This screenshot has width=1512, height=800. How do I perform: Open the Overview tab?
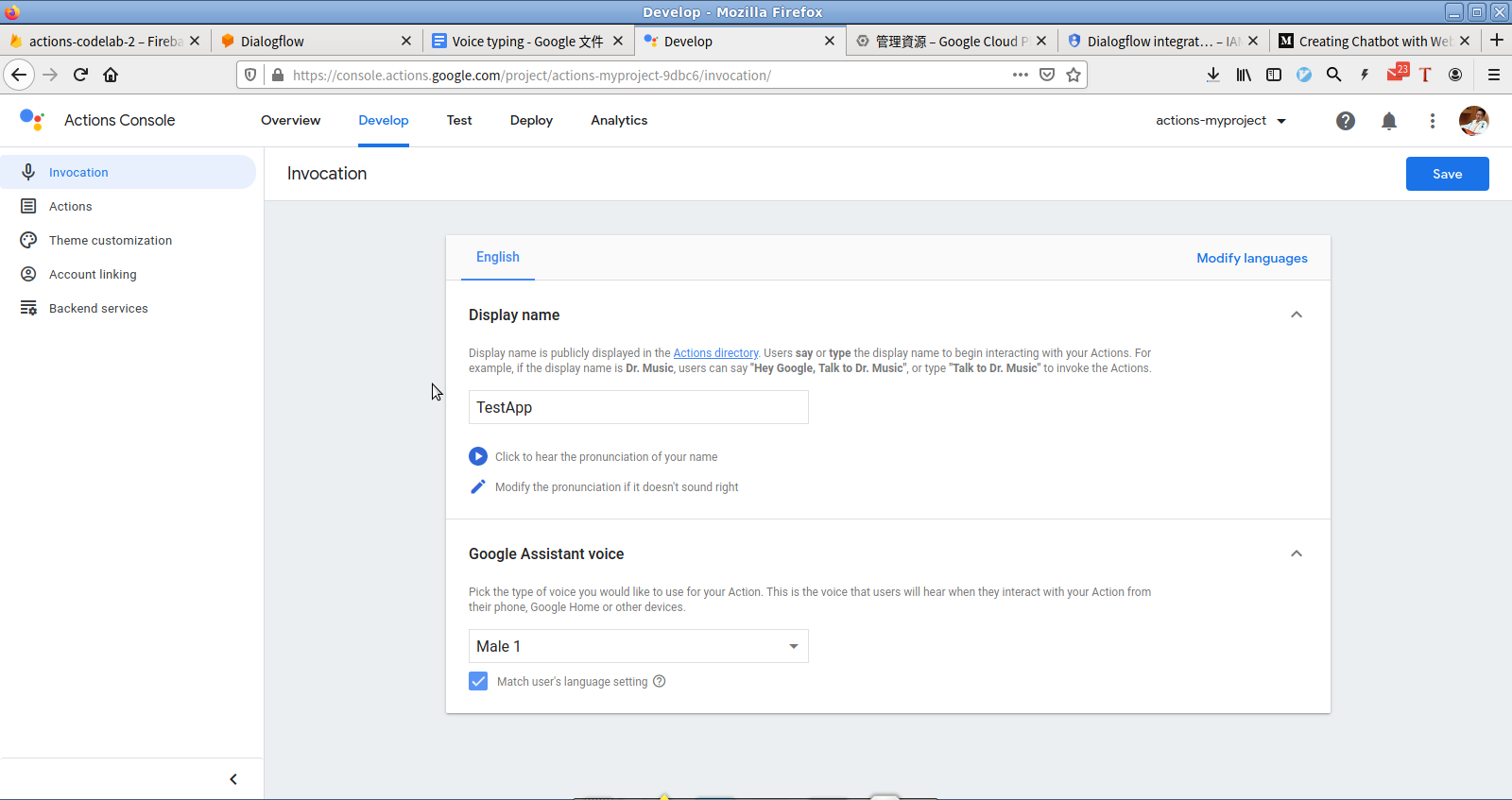click(x=291, y=120)
